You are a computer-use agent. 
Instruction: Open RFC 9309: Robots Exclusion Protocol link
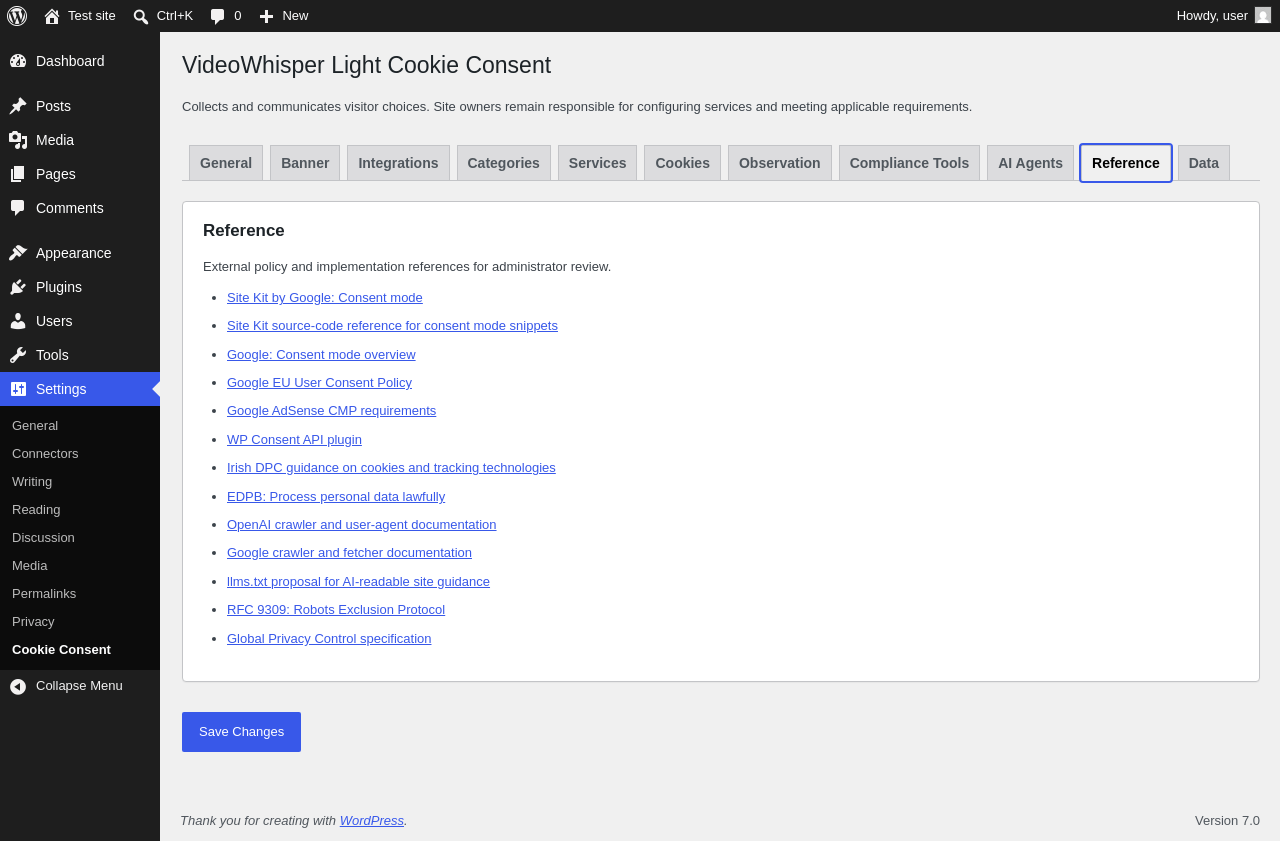[x=336, y=609]
